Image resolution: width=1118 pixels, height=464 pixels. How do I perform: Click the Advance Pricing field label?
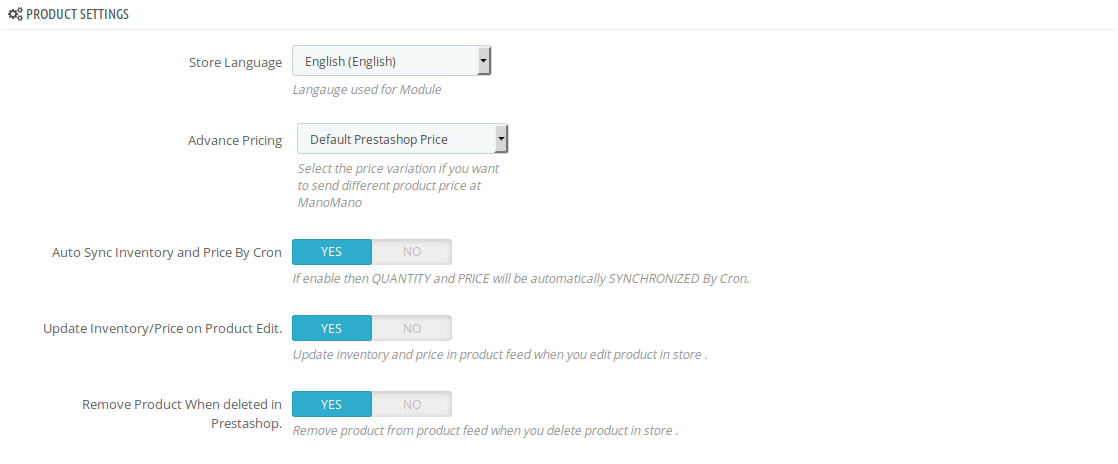click(235, 140)
